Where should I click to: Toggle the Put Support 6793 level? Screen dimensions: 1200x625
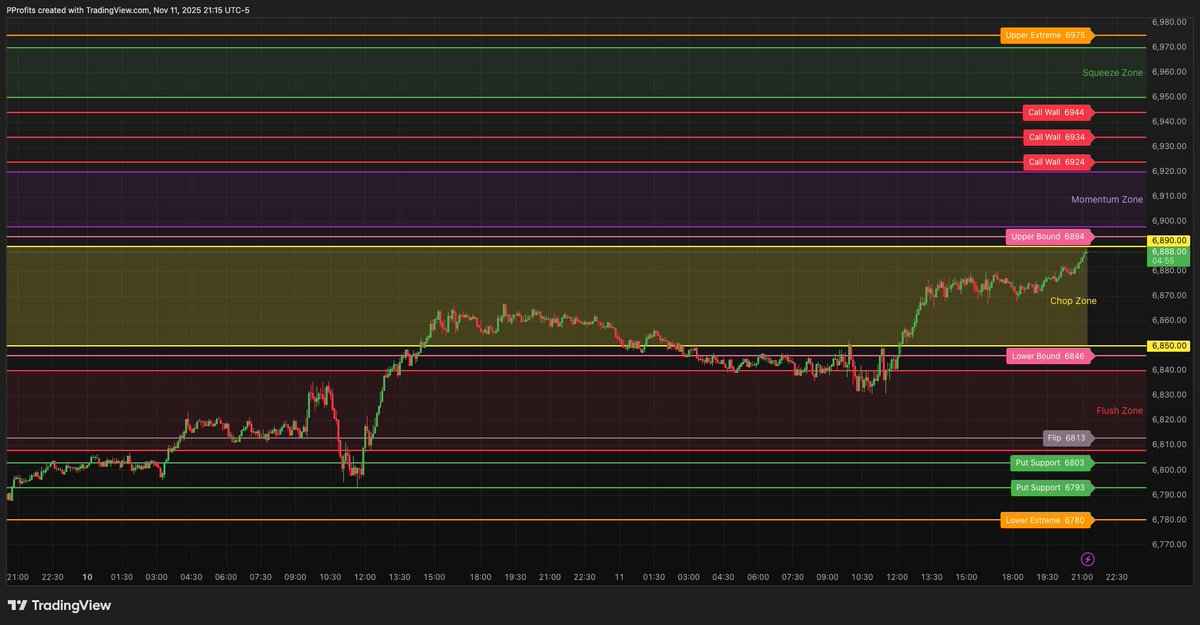(x=1052, y=487)
